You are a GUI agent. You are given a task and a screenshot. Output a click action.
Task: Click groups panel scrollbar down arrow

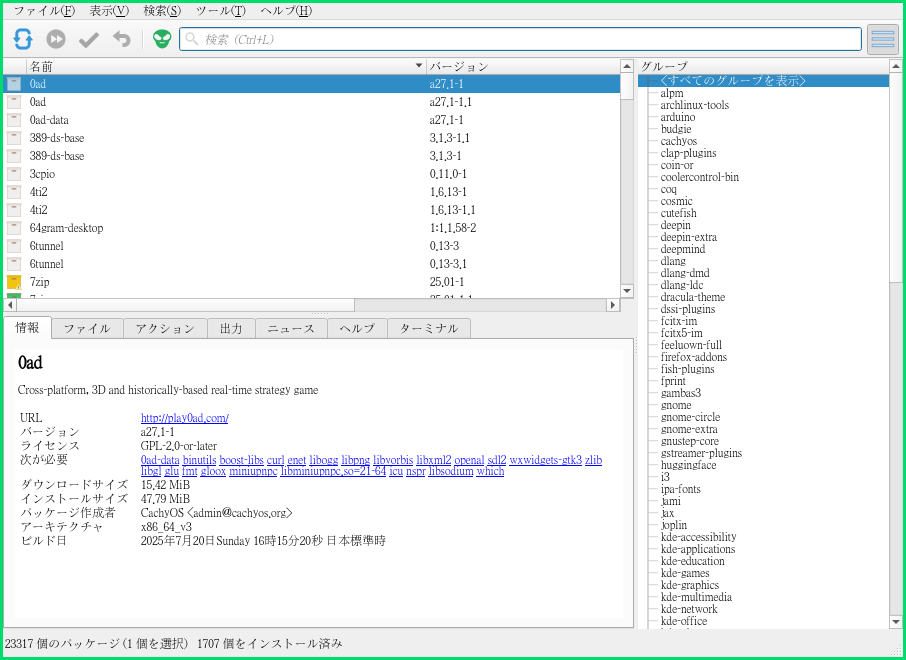pos(896,622)
